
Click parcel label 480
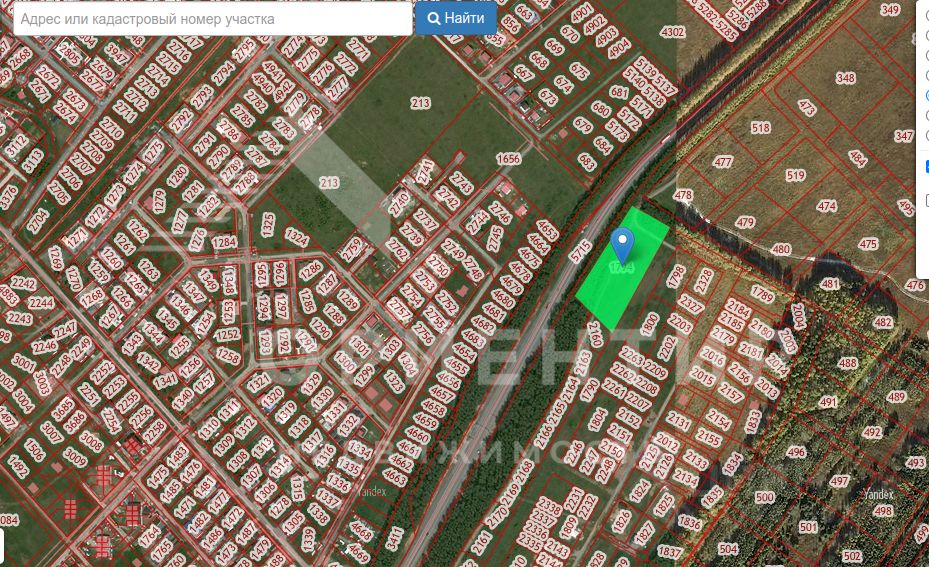pyautogui.click(x=781, y=249)
